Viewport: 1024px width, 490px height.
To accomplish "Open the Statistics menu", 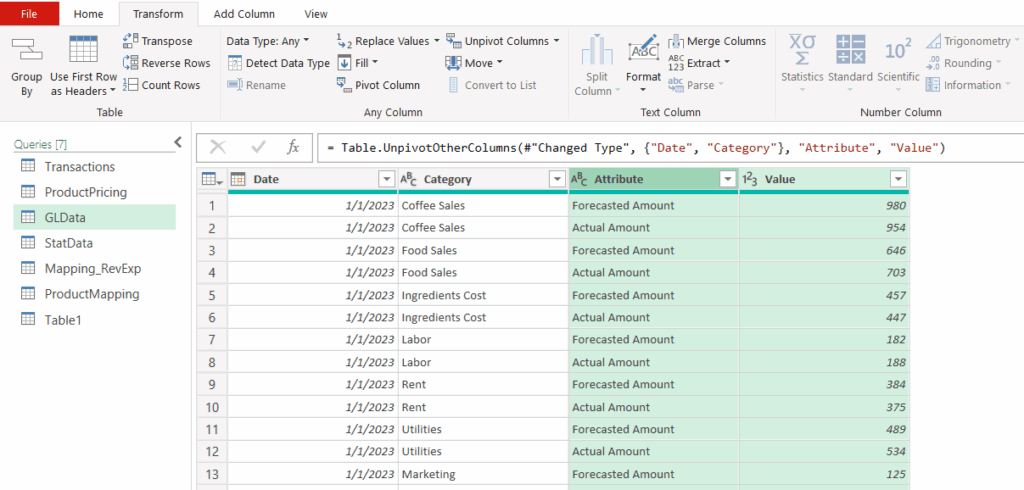I will (x=802, y=65).
